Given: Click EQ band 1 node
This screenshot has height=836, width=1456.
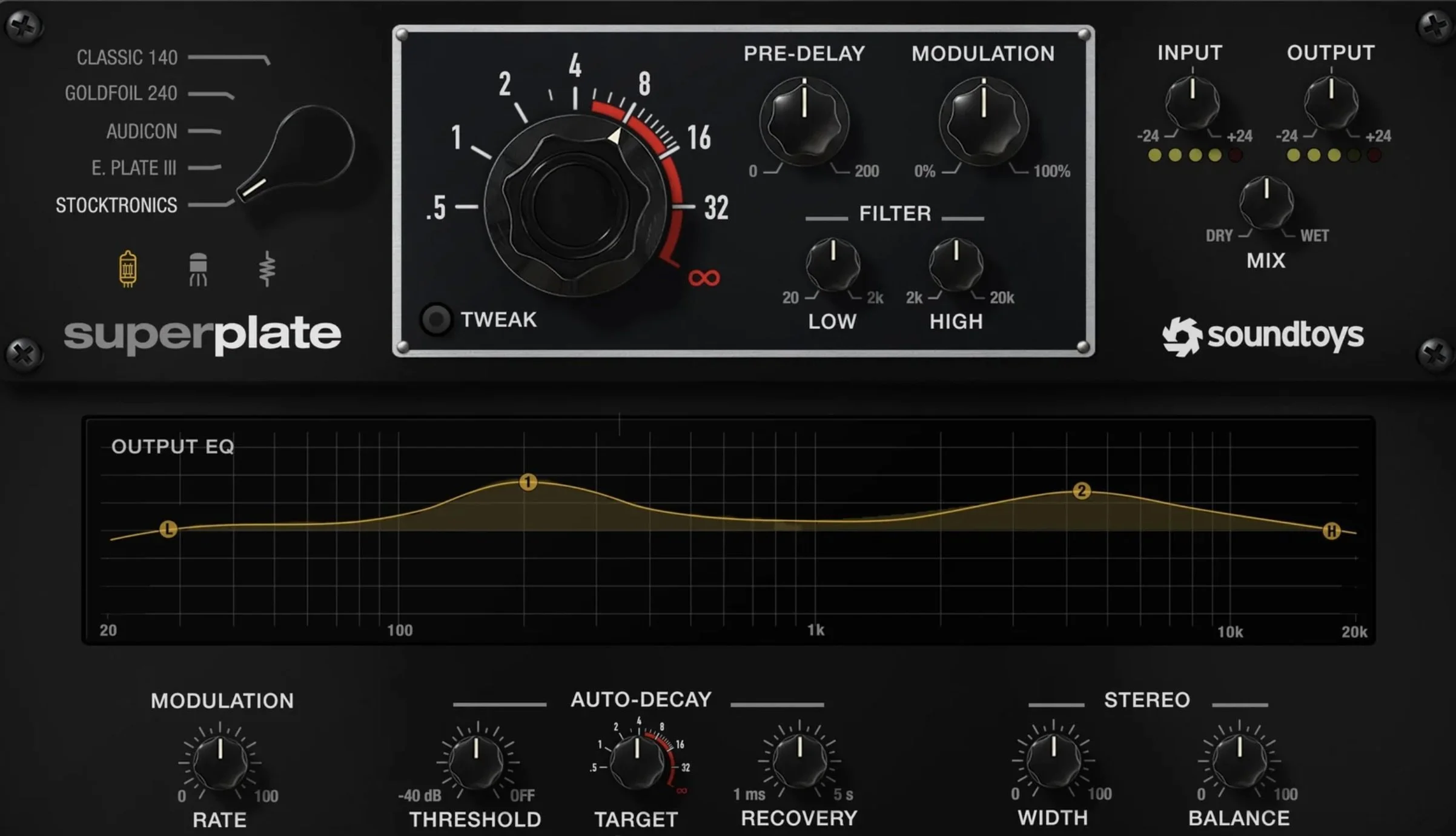Looking at the screenshot, I should [x=528, y=482].
